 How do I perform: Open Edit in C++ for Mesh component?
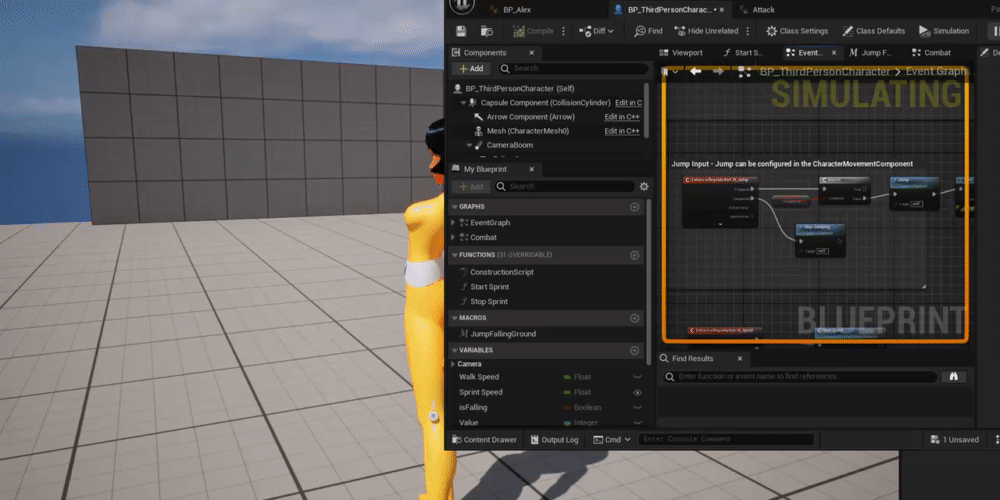click(622, 131)
